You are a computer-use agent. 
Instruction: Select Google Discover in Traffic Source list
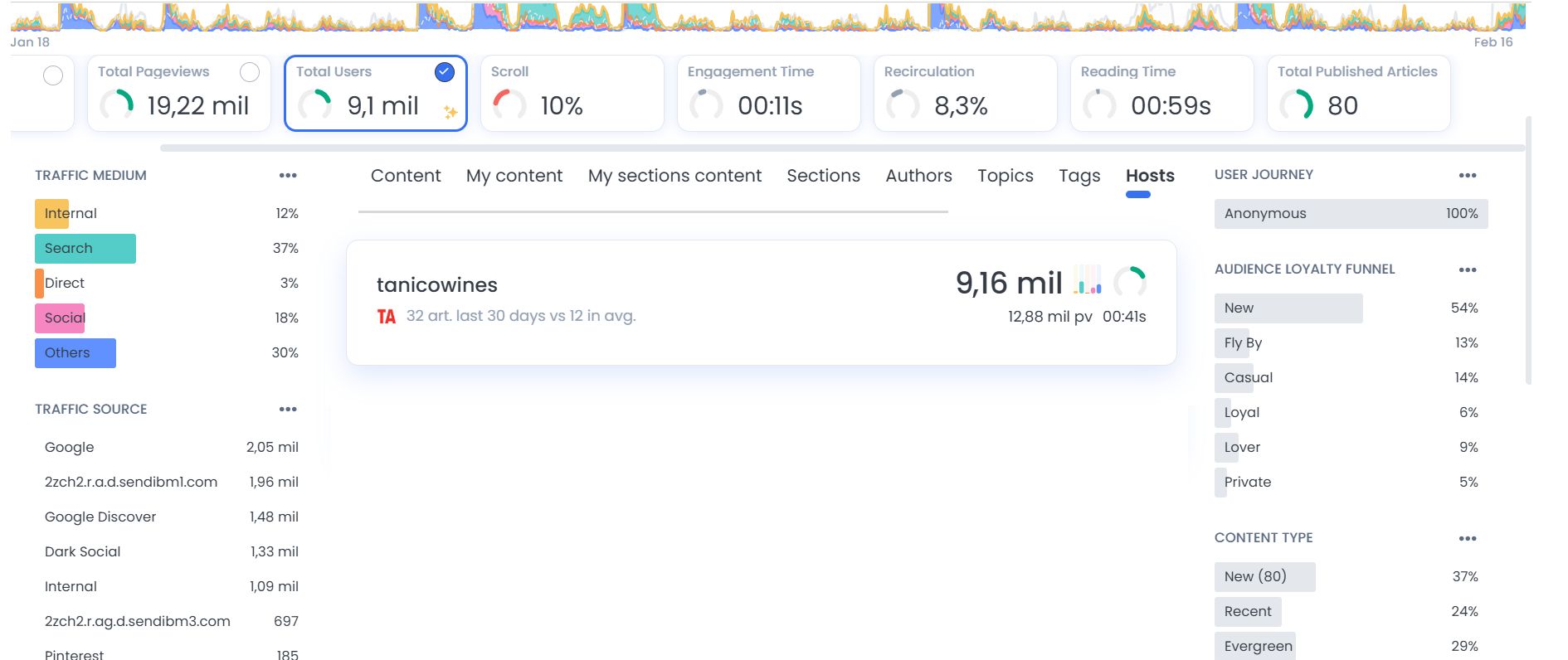click(x=100, y=517)
